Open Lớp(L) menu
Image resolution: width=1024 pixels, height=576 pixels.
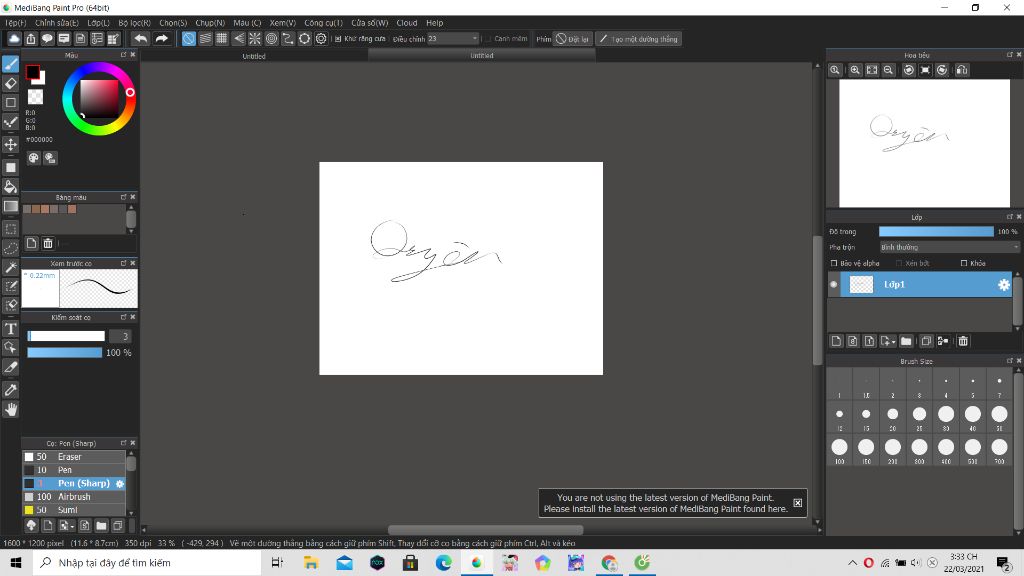pos(99,23)
